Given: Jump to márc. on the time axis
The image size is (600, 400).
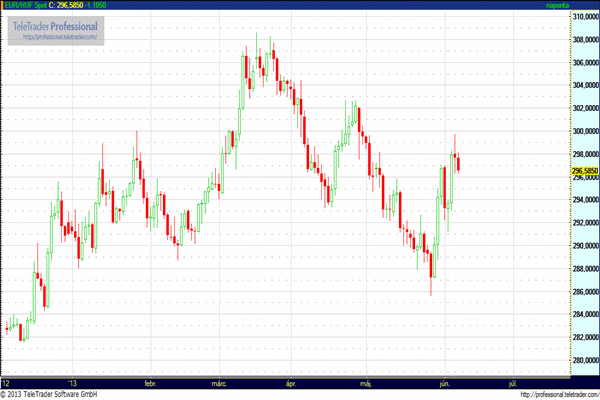Looking at the screenshot, I should pyautogui.click(x=219, y=382).
